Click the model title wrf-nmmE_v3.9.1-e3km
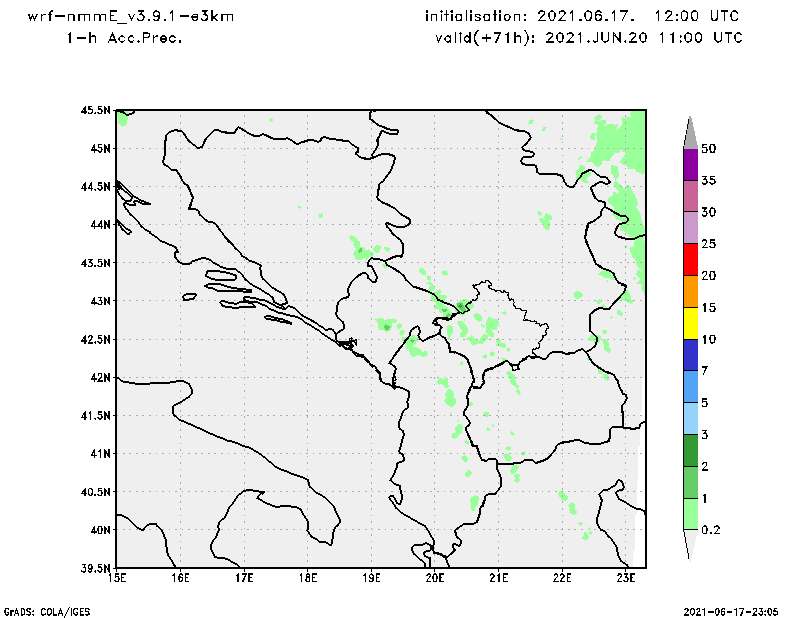The height and width of the screenshot is (618, 800). pyautogui.click(x=131, y=16)
